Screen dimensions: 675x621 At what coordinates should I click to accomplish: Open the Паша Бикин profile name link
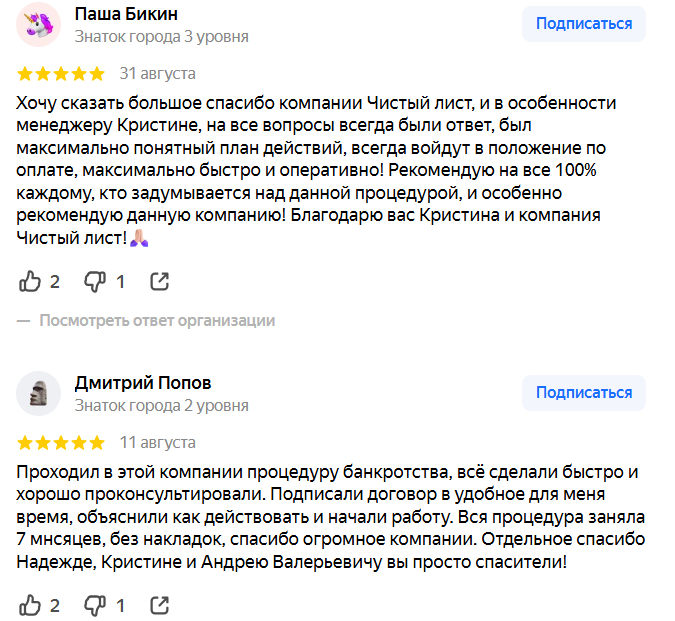point(127,14)
